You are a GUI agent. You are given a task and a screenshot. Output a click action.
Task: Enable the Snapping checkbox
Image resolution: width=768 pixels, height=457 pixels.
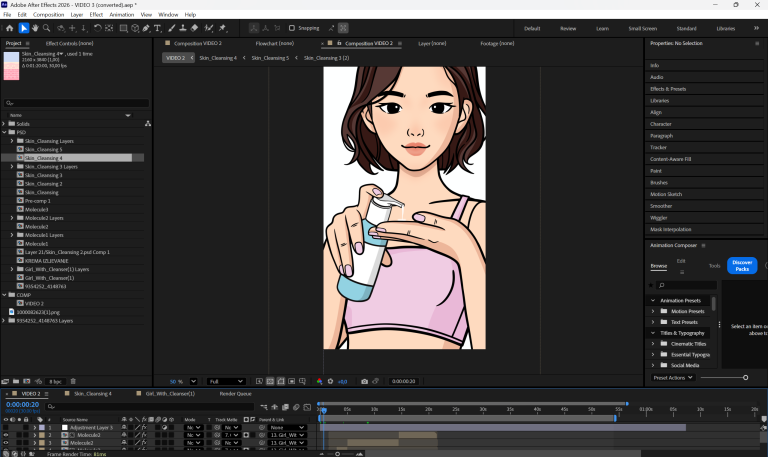point(292,28)
